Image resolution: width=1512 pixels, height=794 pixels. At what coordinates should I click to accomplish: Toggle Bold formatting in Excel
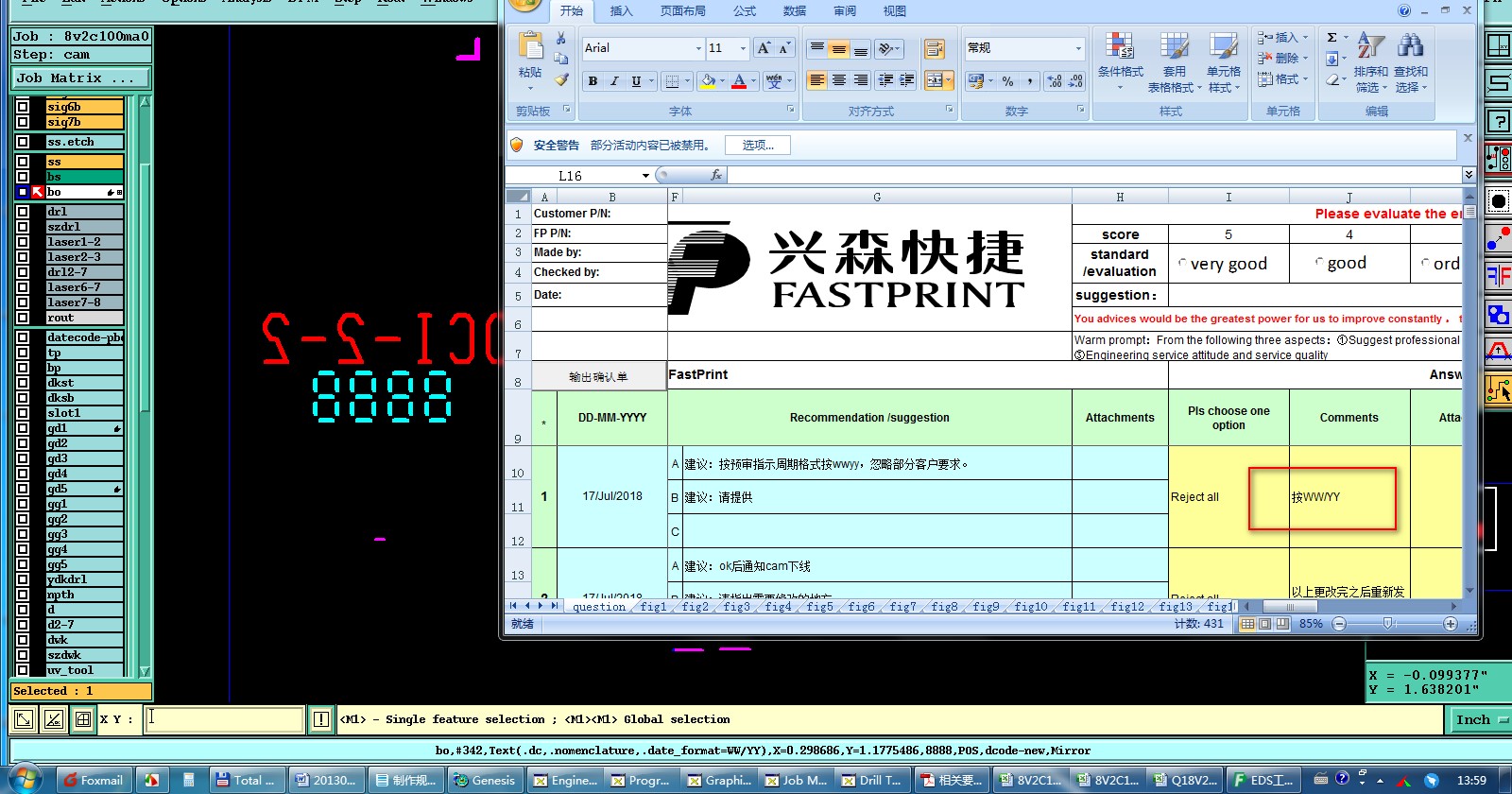point(593,81)
